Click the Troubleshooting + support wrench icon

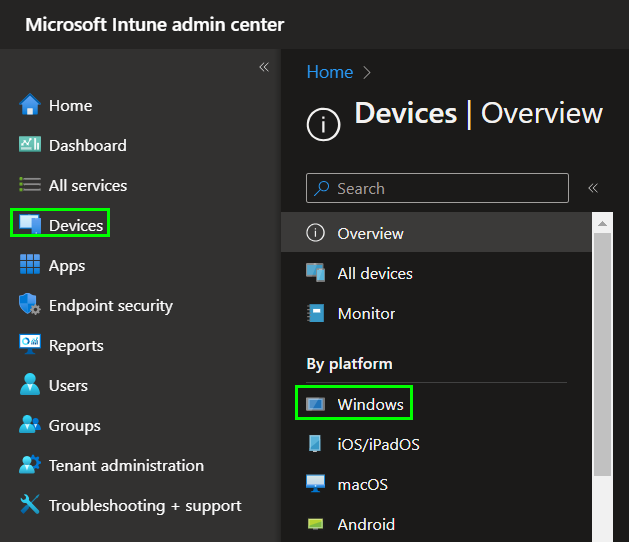[x=30, y=505]
